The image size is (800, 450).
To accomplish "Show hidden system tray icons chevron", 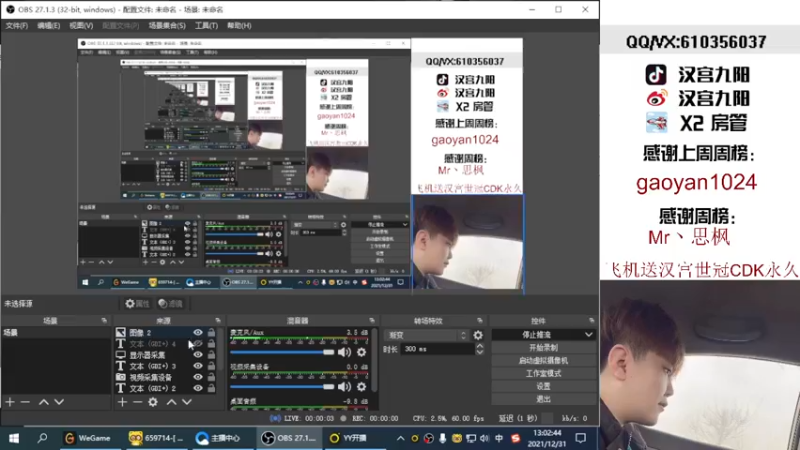I will pyautogui.click(x=401, y=438).
